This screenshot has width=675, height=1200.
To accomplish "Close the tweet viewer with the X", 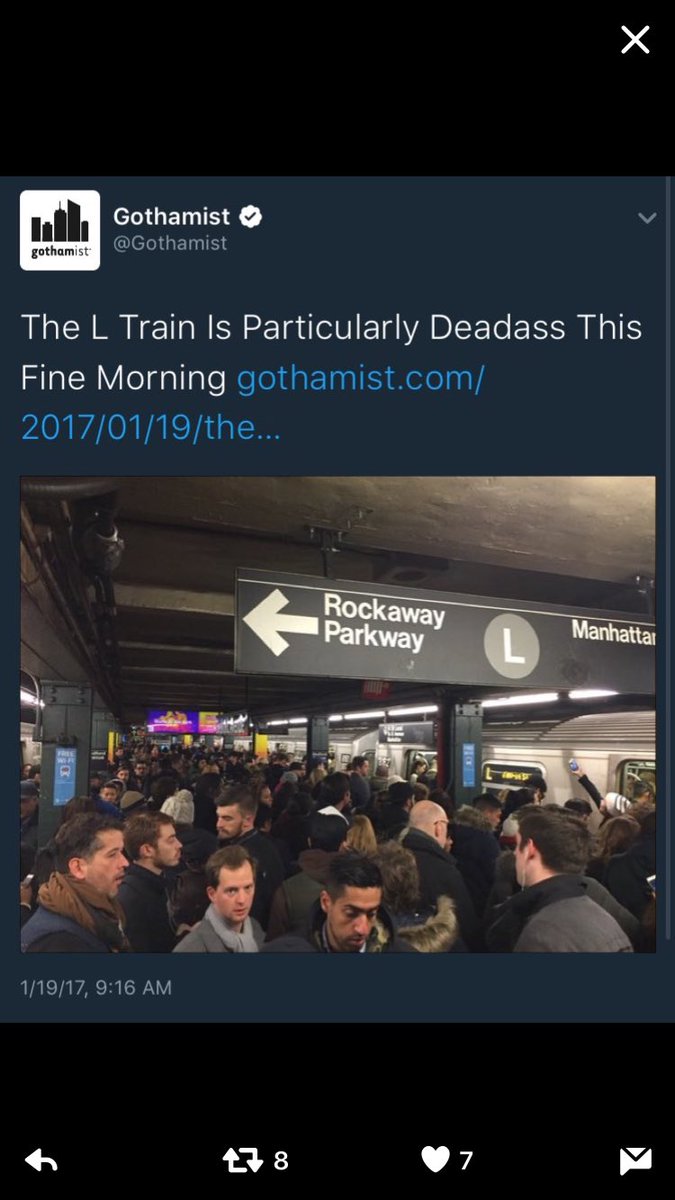I will click(x=635, y=40).
